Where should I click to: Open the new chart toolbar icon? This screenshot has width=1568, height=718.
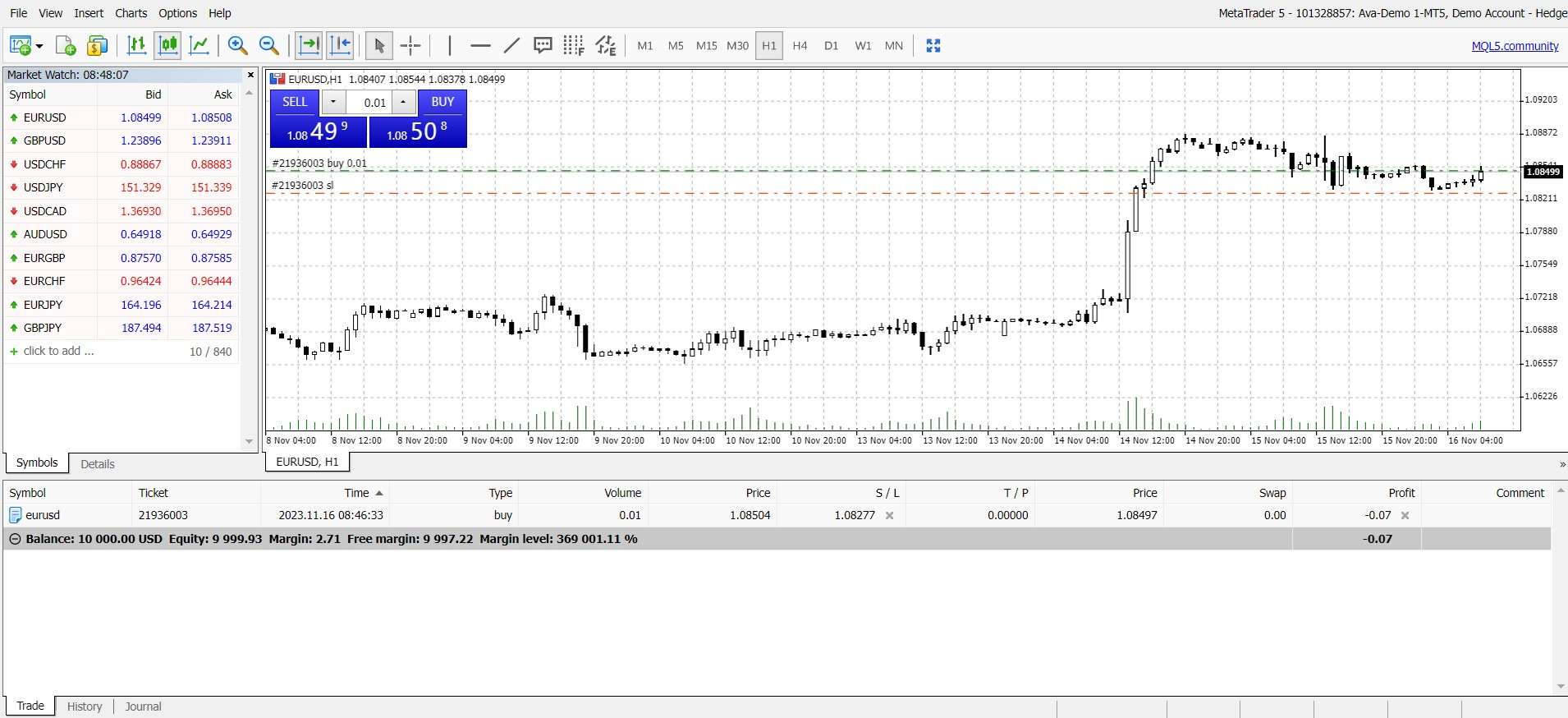point(20,46)
